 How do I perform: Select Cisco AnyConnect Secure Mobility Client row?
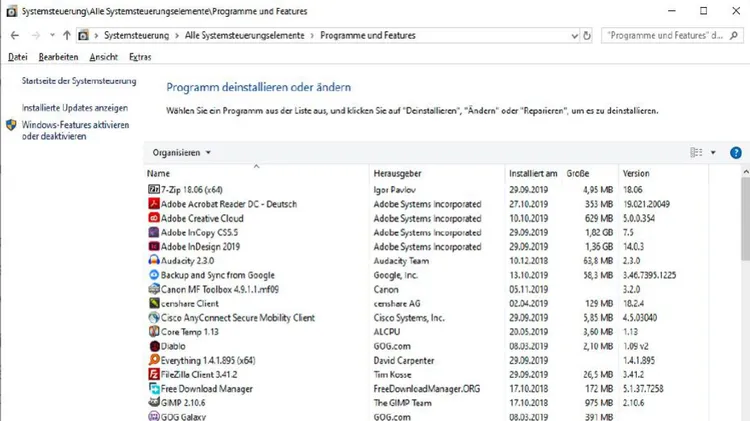pos(426,318)
